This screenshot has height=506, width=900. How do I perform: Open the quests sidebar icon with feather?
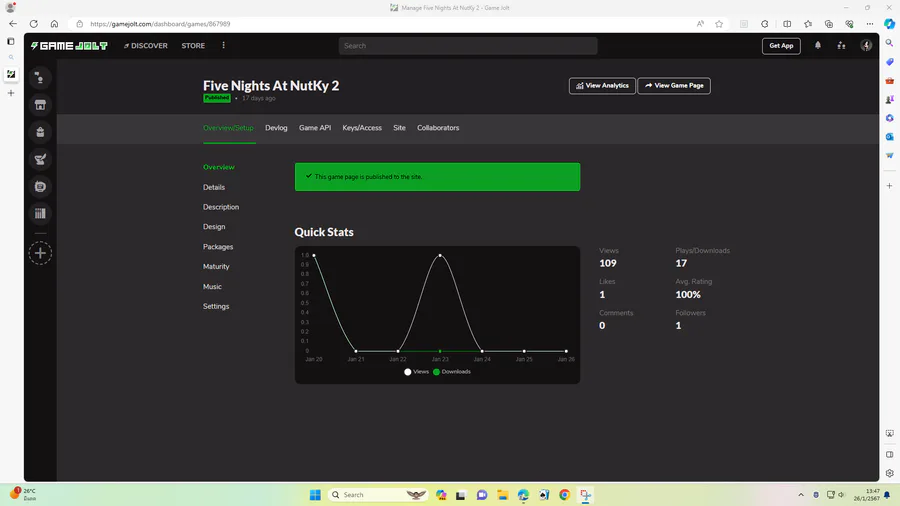(x=40, y=159)
